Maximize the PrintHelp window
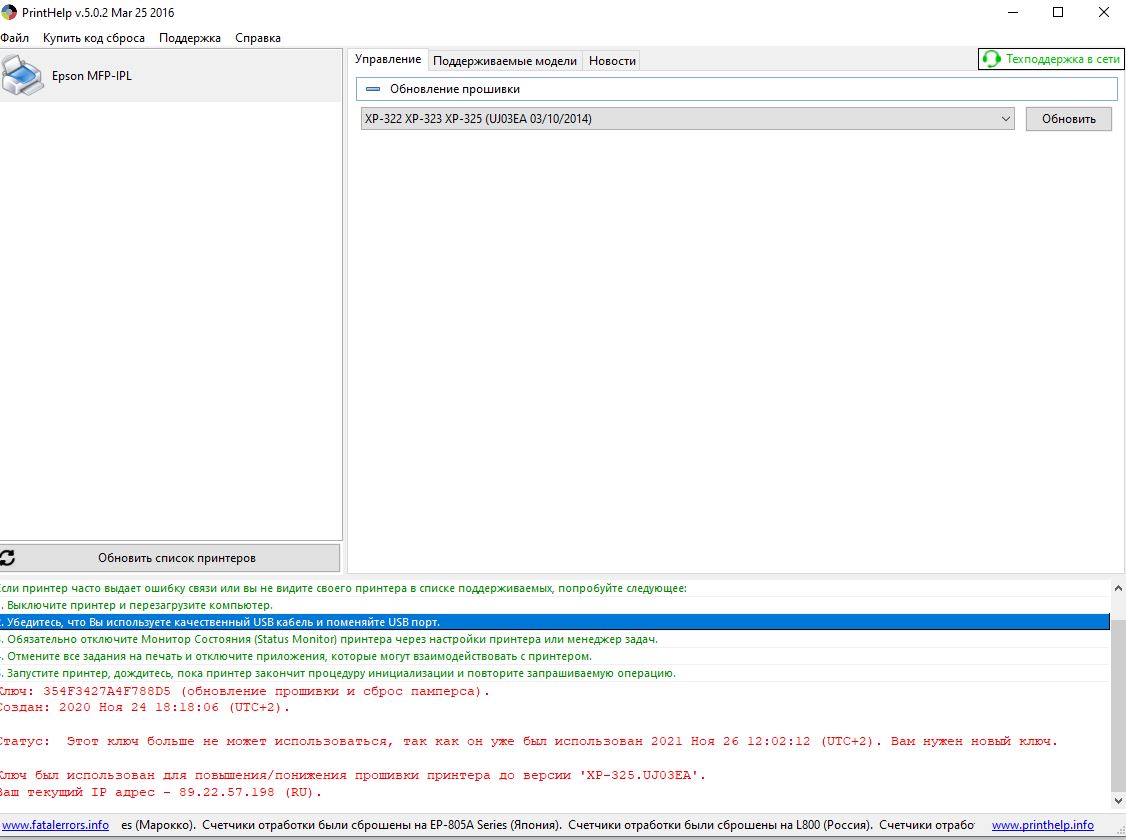1126x840 pixels. [1058, 12]
